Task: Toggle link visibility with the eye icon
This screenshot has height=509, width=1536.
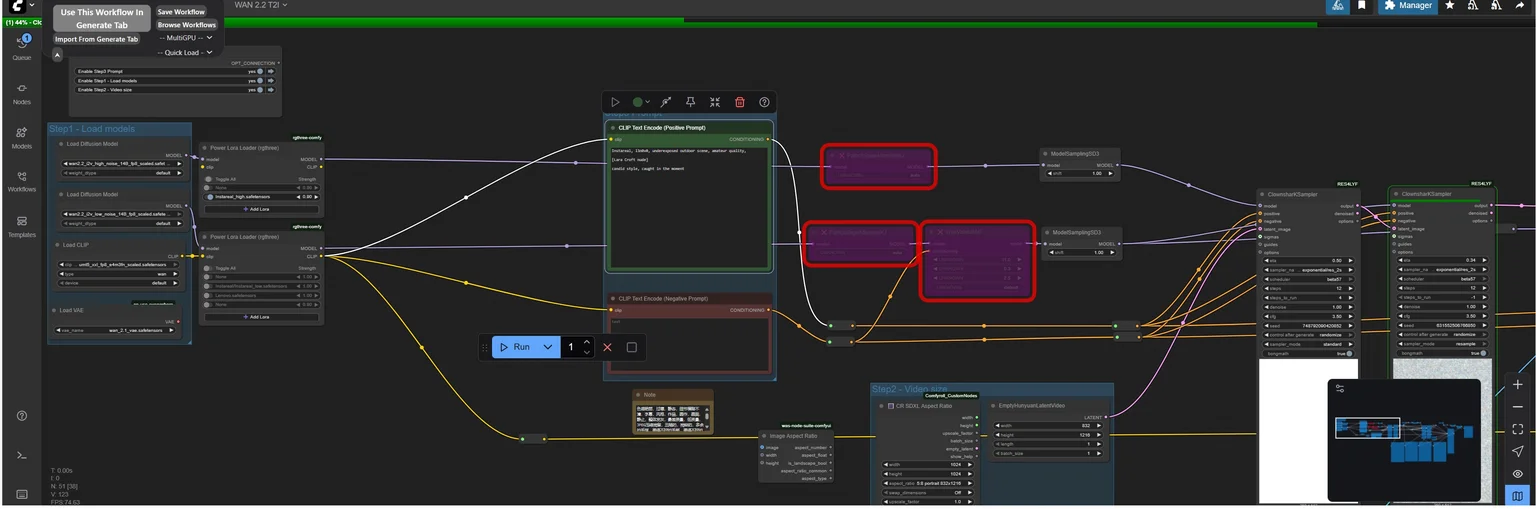Action: click(x=1518, y=473)
